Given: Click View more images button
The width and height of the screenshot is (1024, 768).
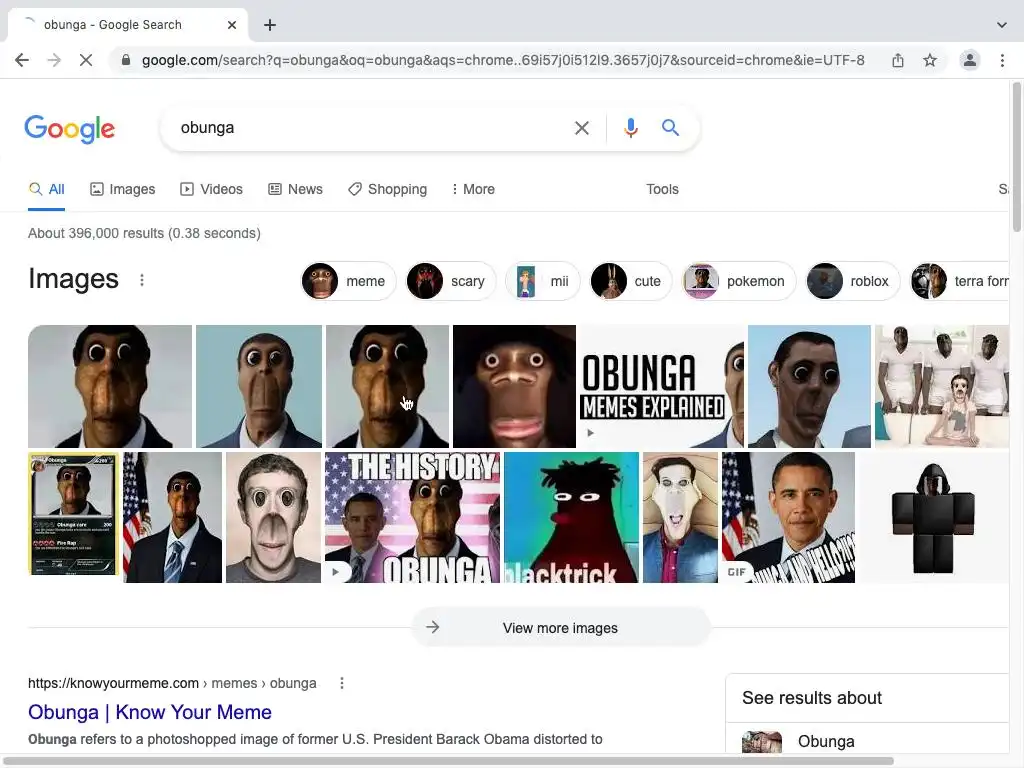Looking at the screenshot, I should click(x=560, y=628).
